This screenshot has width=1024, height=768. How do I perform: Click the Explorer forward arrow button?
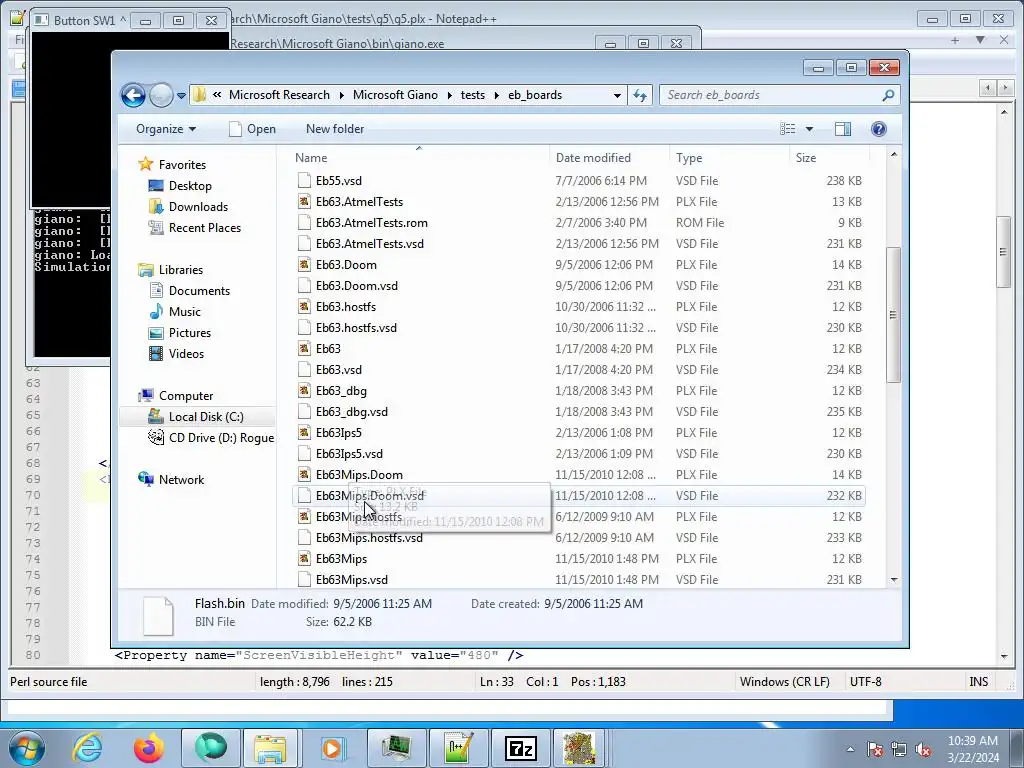(161, 95)
